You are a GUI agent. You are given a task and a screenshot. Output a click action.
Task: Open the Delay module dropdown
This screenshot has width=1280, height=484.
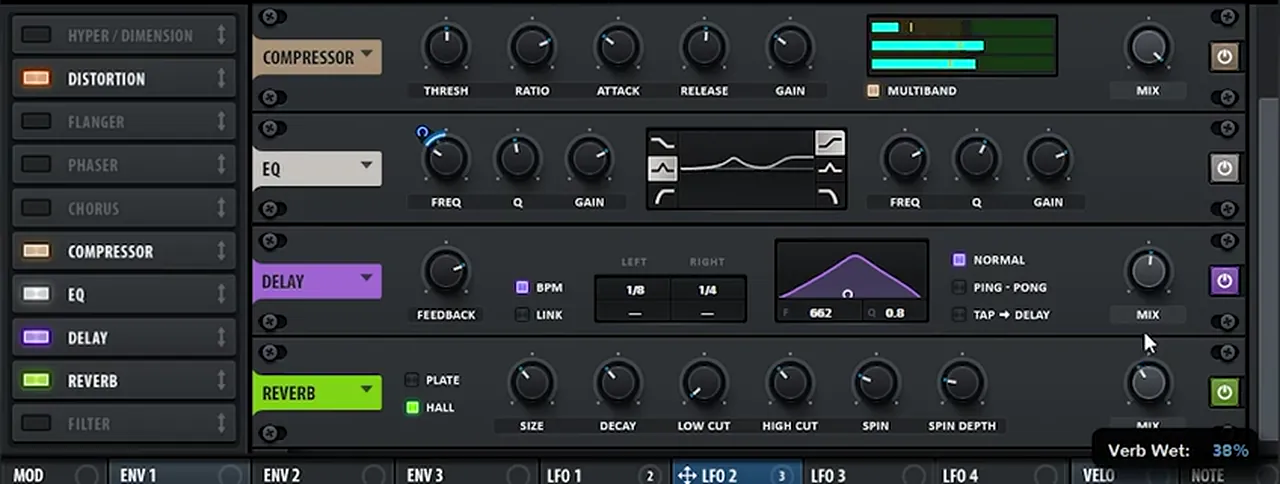[x=366, y=279]
